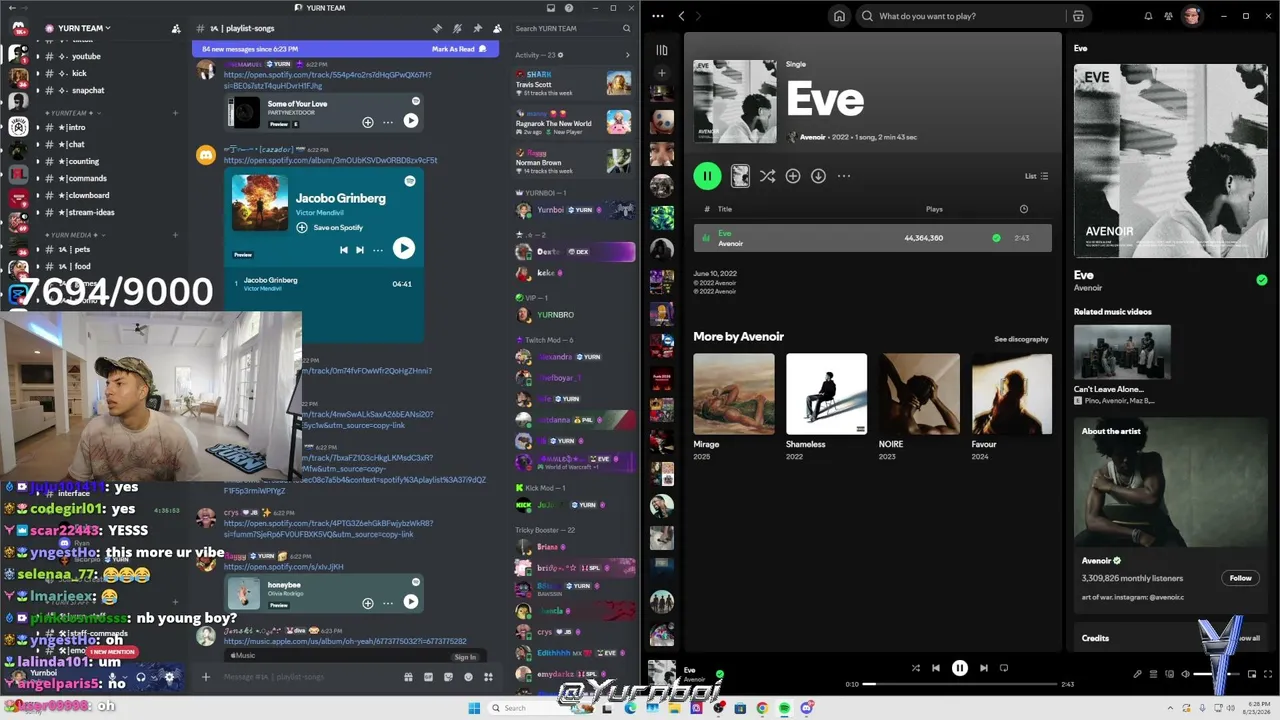
Task: Add Eve single to Your Library
Action: click(x=793, y=176)
